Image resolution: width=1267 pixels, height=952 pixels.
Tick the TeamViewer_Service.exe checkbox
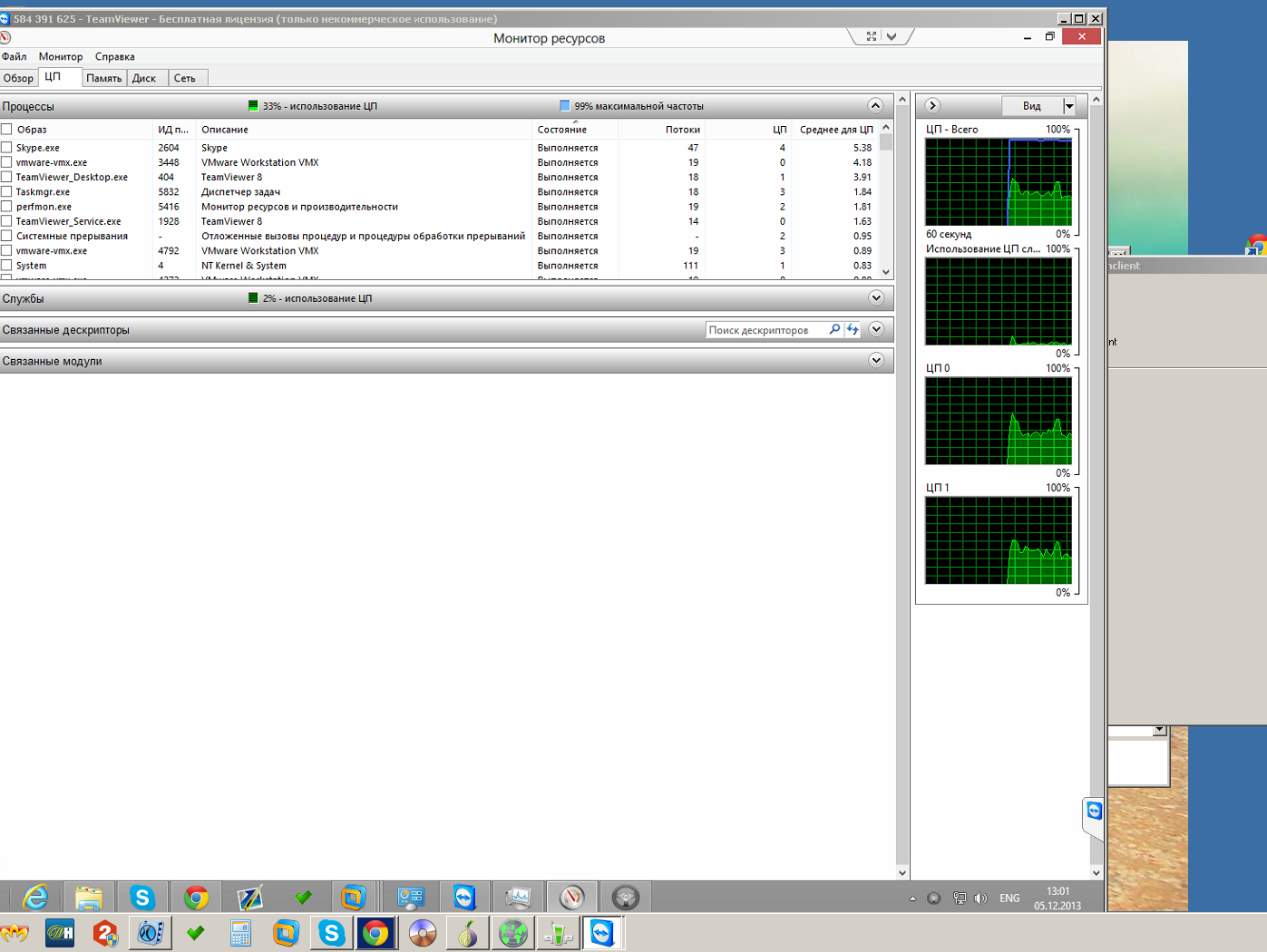[x=6, y=220]
